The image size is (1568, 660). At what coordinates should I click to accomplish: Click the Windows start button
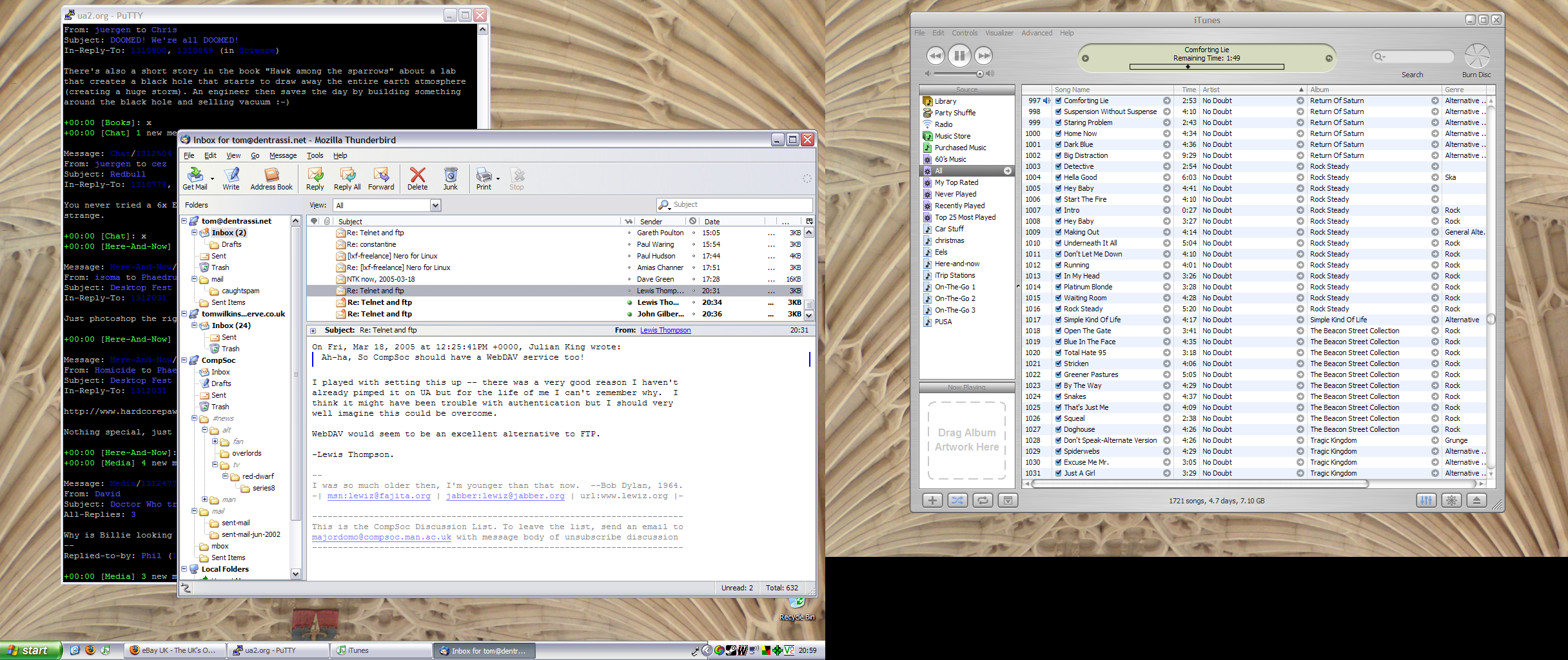31,650
